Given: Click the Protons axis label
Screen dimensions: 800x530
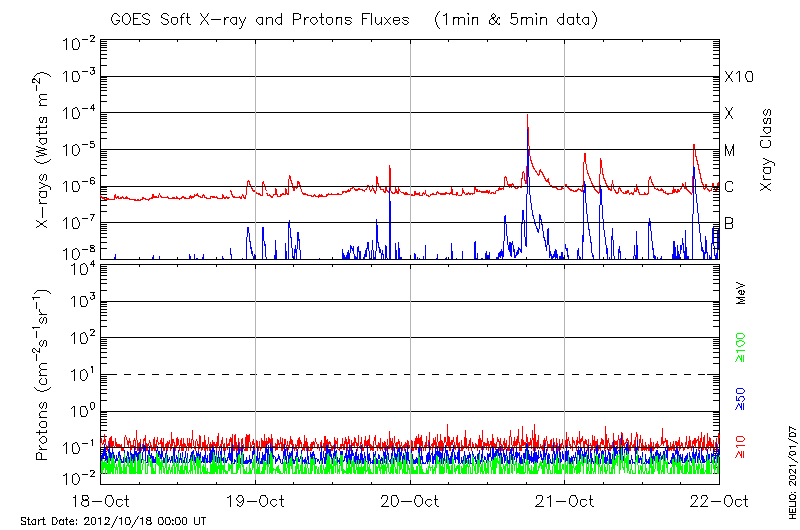Looking at the screenshot, I should [x=43, y=375].
